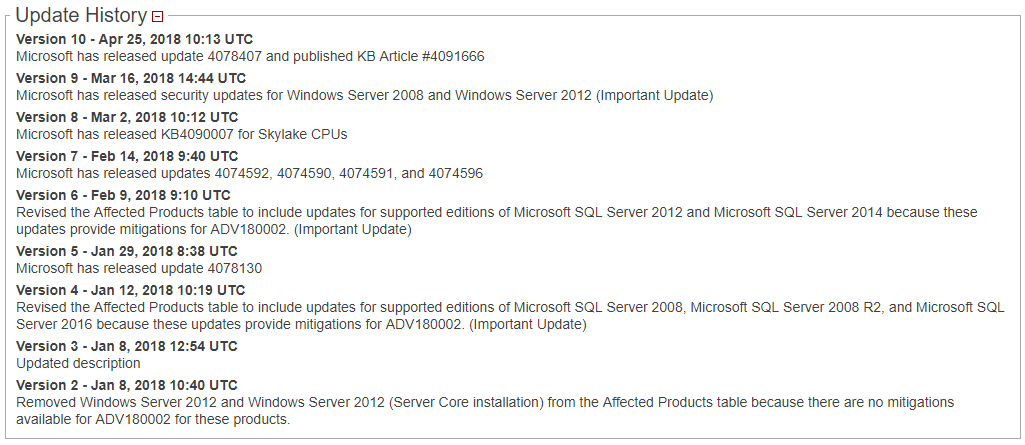
Task: Click the Windows Server 2008 security updates note
Action: (365, 95)
